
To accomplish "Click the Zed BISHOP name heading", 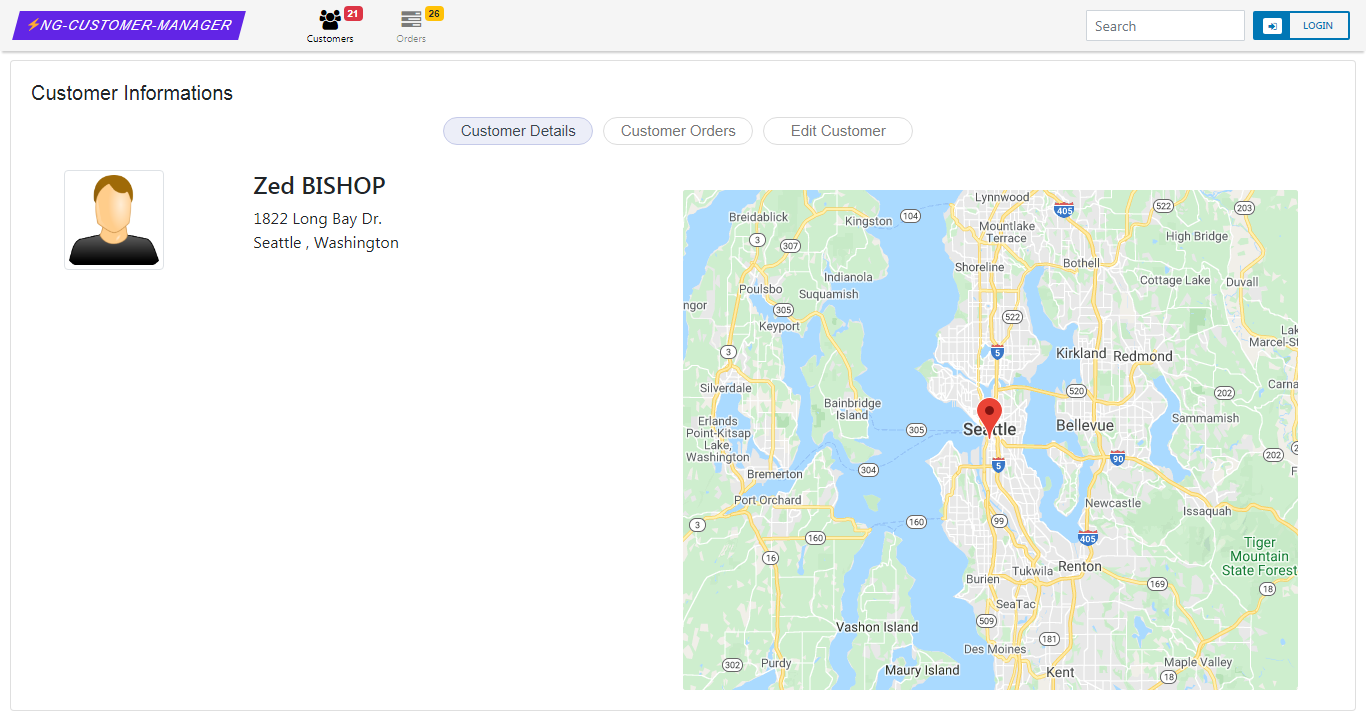I will (x=319, y=186).
